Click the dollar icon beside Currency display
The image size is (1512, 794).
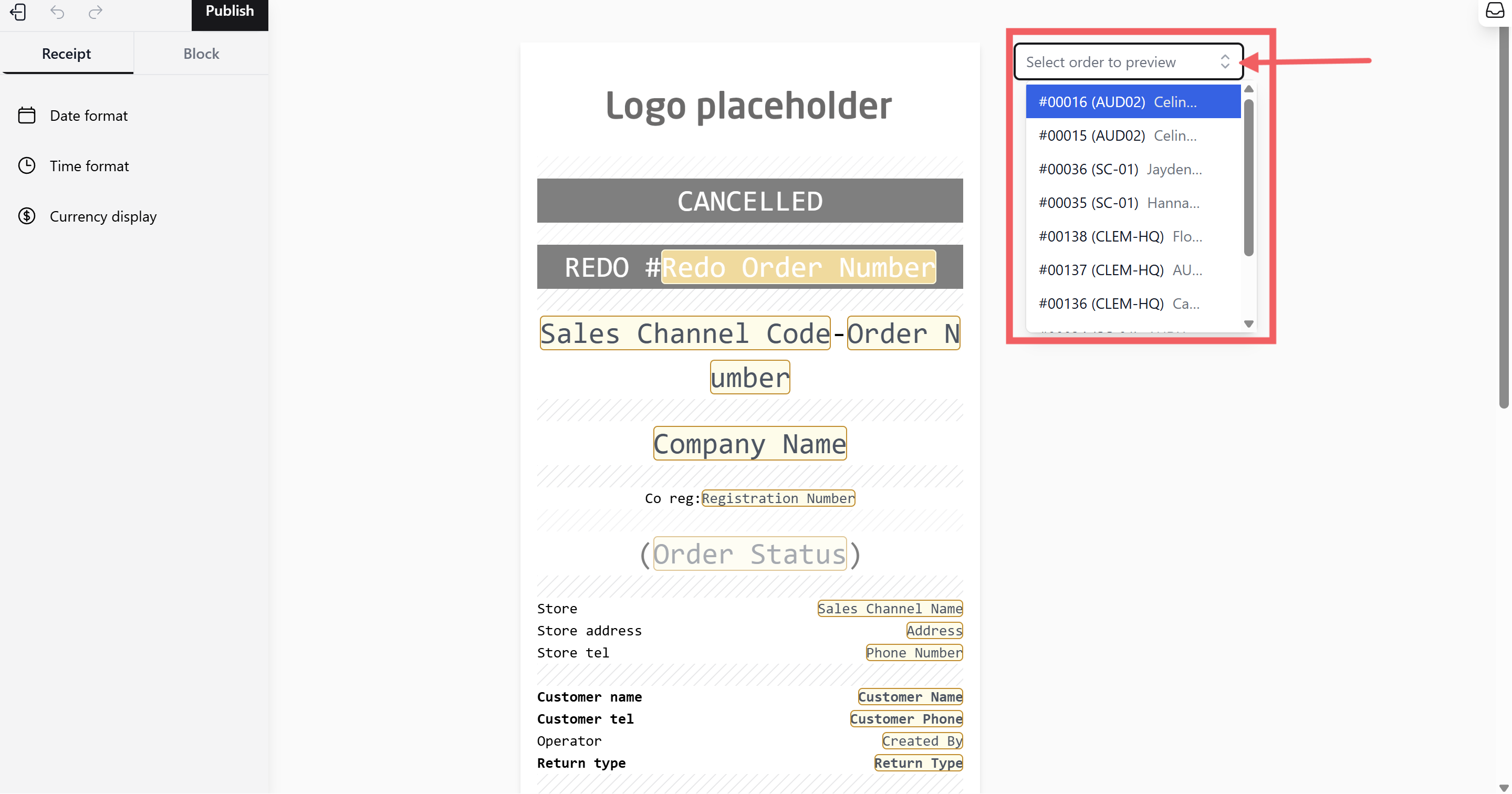[26, 216]
